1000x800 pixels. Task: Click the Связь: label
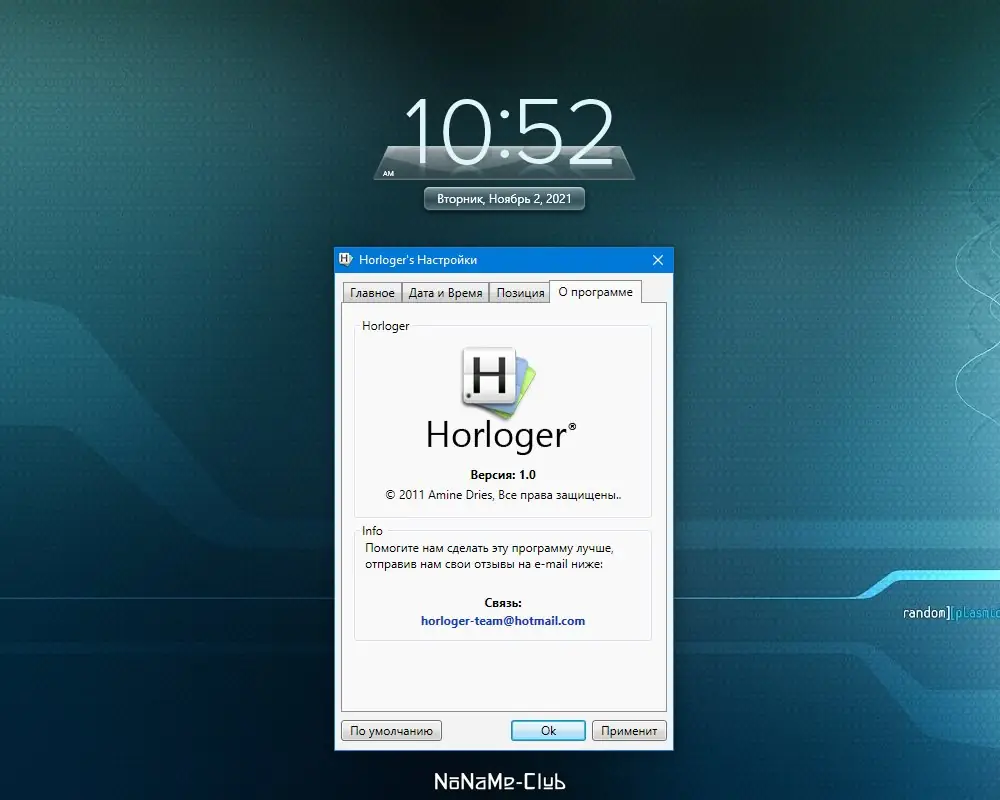pyautogui.click(x=503, y=603)
